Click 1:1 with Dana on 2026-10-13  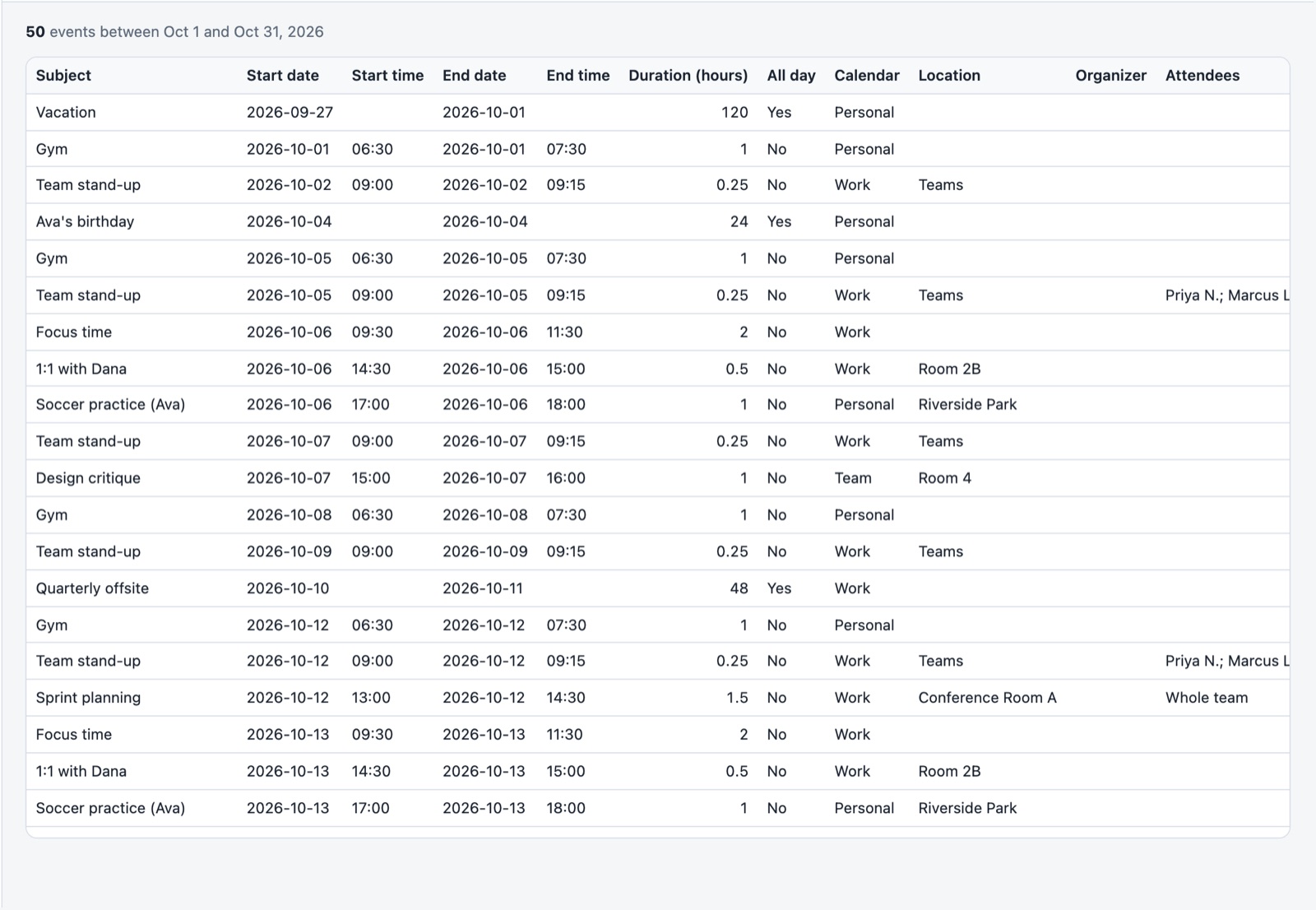81,772
